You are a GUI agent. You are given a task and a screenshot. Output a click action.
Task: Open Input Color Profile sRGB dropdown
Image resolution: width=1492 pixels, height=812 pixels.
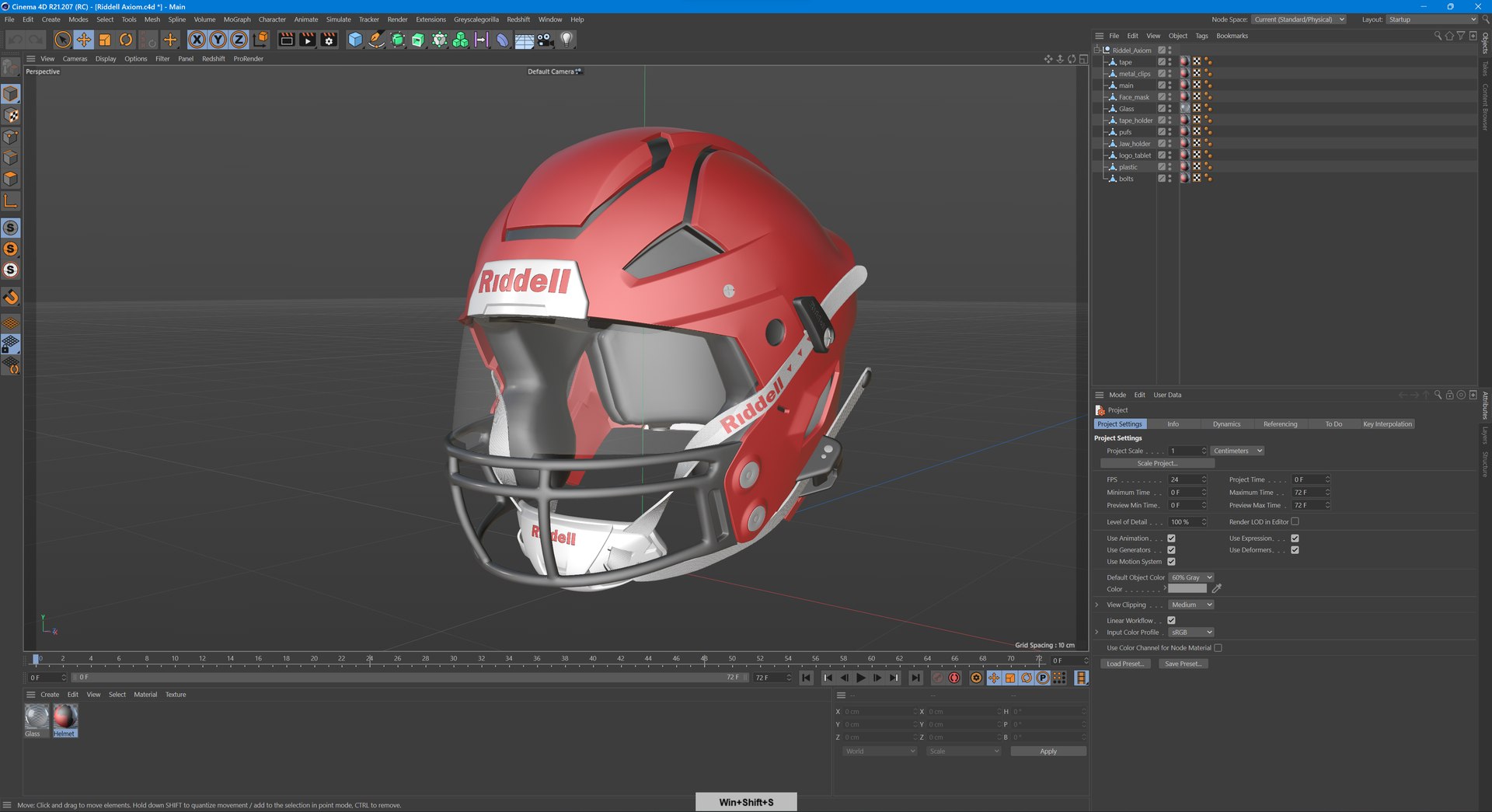click(x=1191, y=632)
